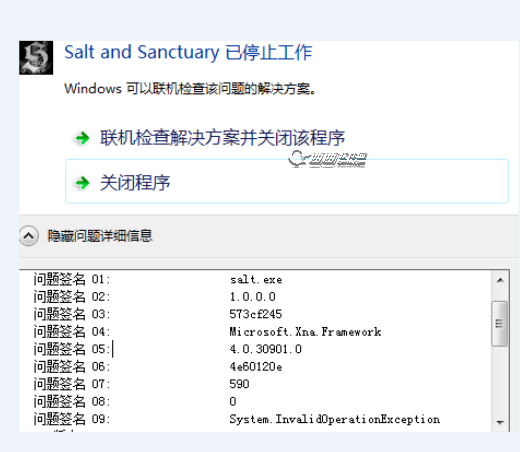Click the Microsoft.Xna.Framework value
This screenshot has height=452, width=520.
(x=305, y=332)
